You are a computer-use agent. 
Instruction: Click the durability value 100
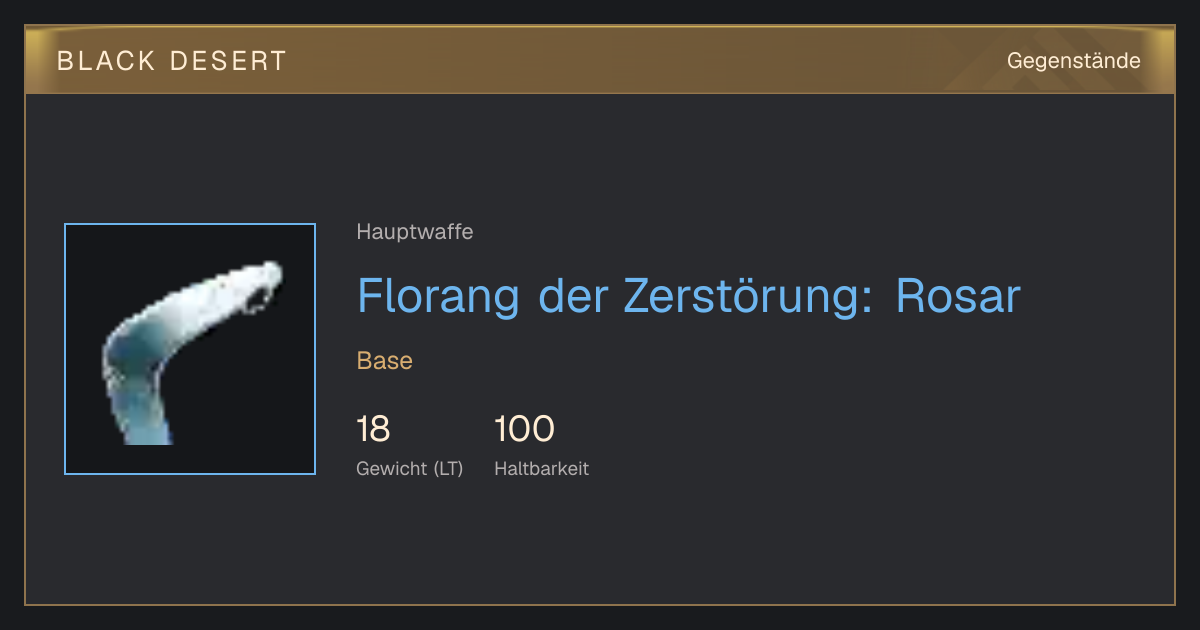click(x=524, y=429)
